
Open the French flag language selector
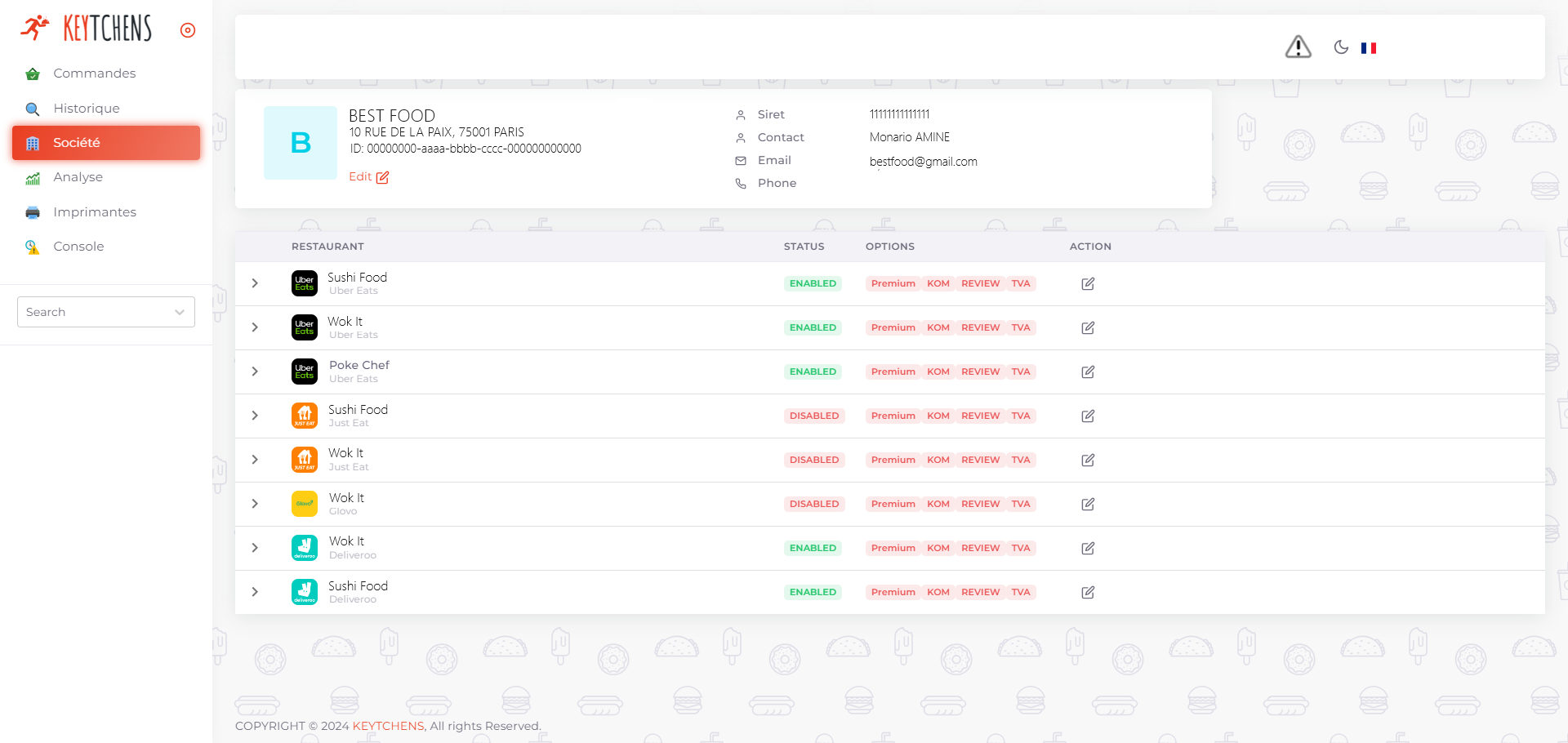(x=1369, y=48)
